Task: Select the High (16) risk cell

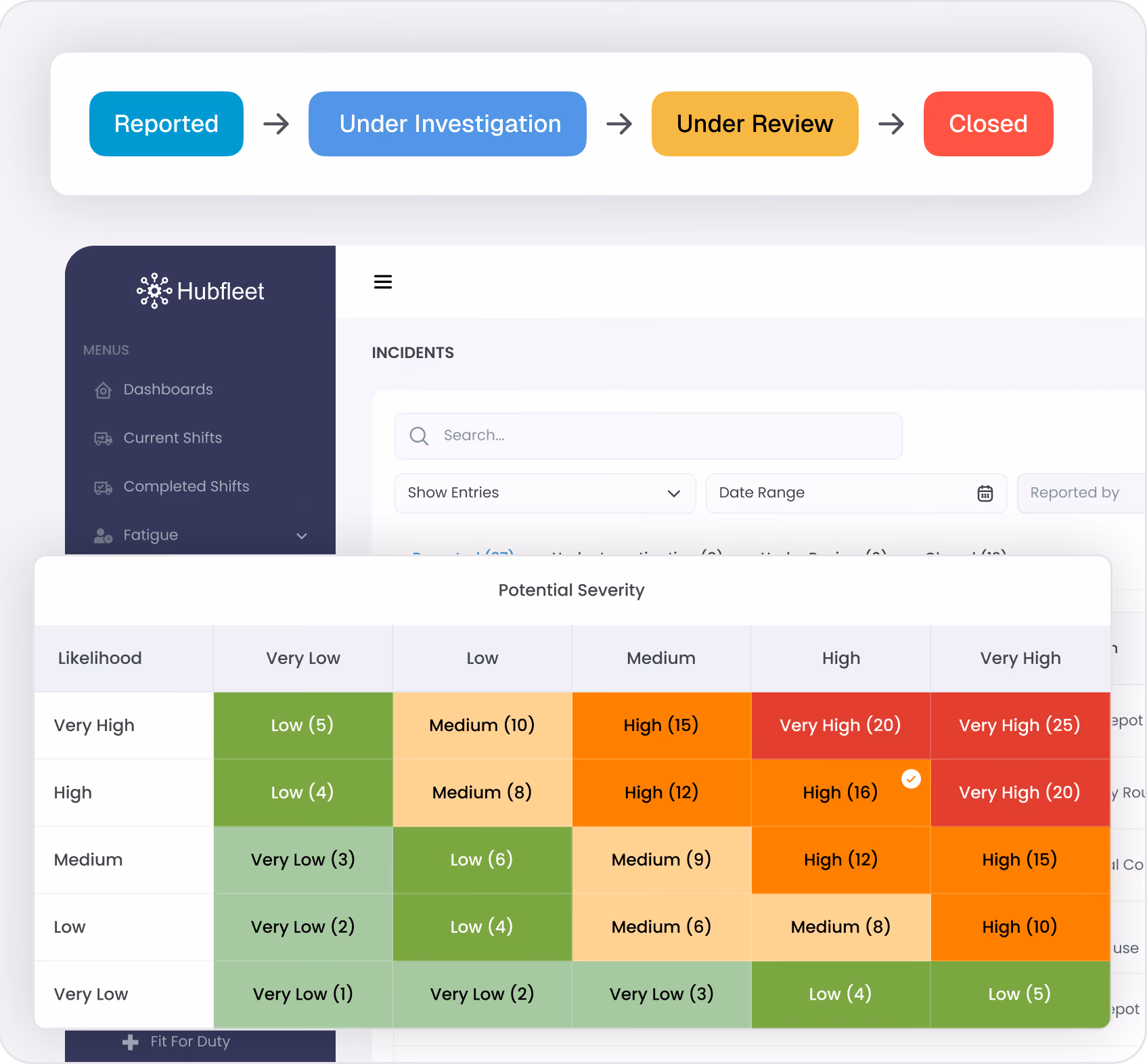Action: click(841, 793)
